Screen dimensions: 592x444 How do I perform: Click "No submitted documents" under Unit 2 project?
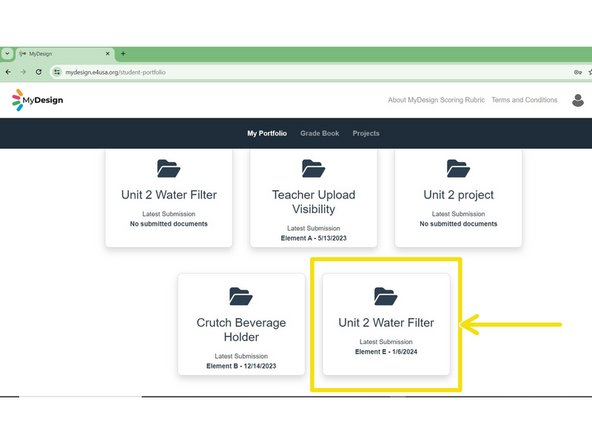pos(458,224)
